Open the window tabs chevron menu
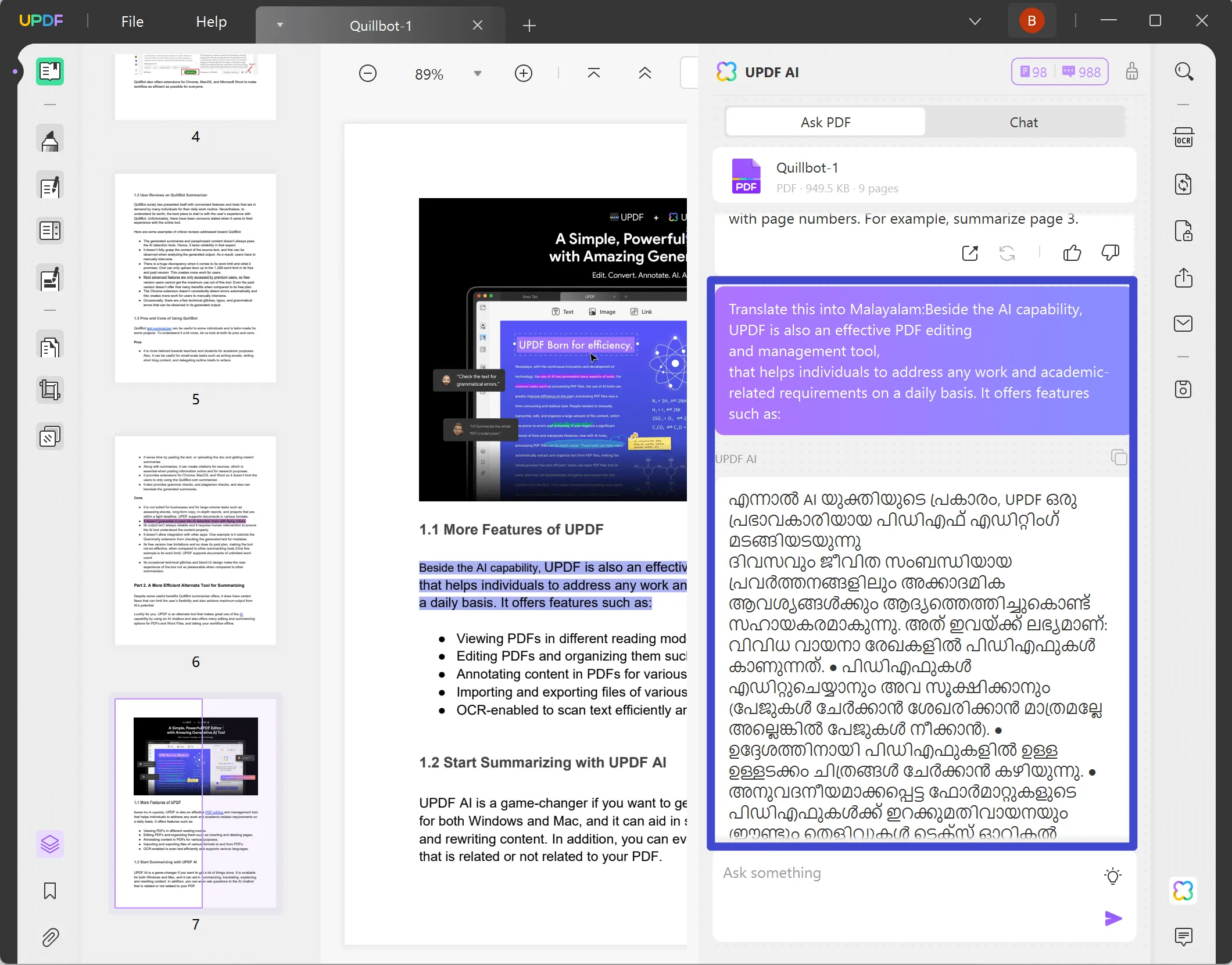 click(x=975, y=21)
